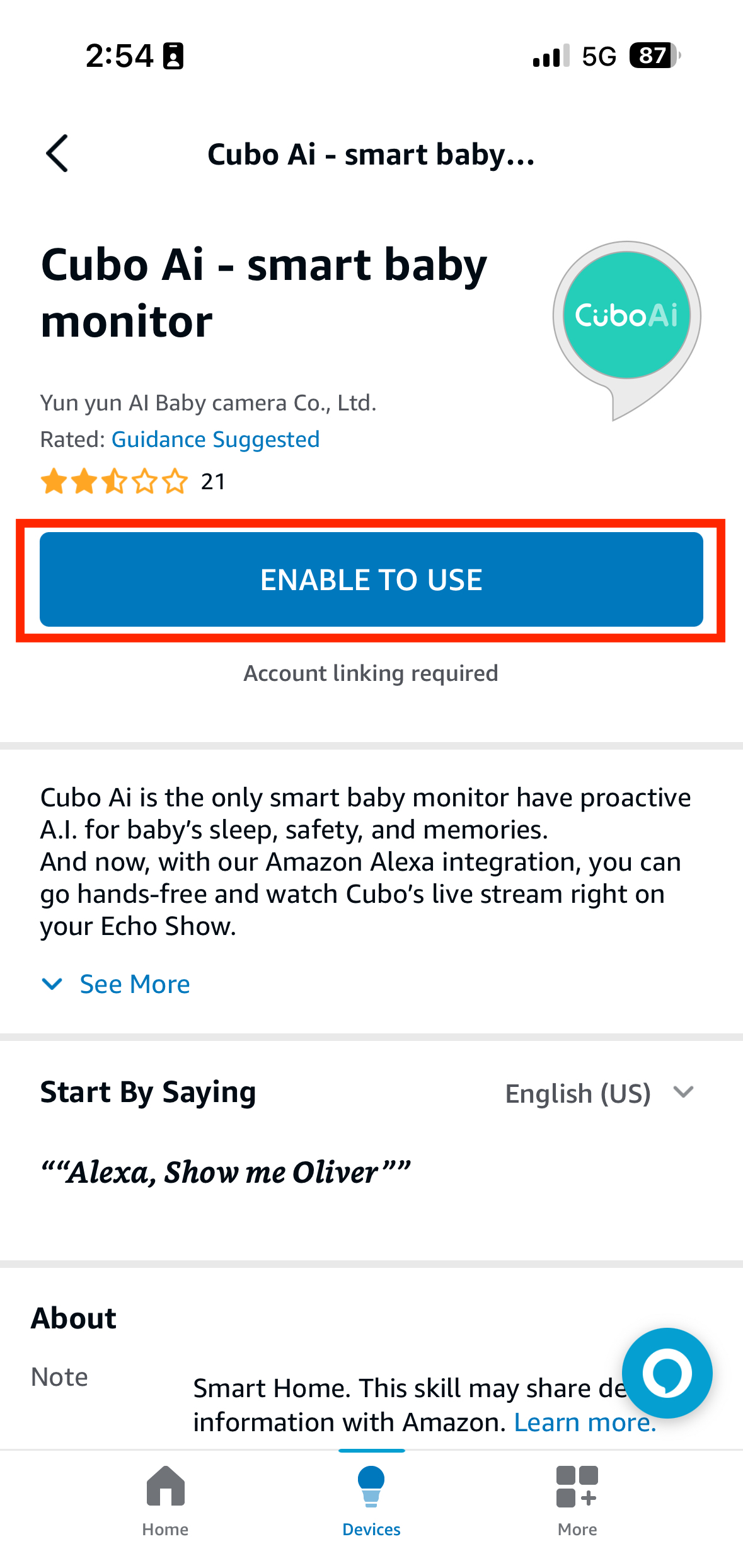Tap the cellular signal bars icon
Screen dimensions: 743x1568
tap(551, 56)
